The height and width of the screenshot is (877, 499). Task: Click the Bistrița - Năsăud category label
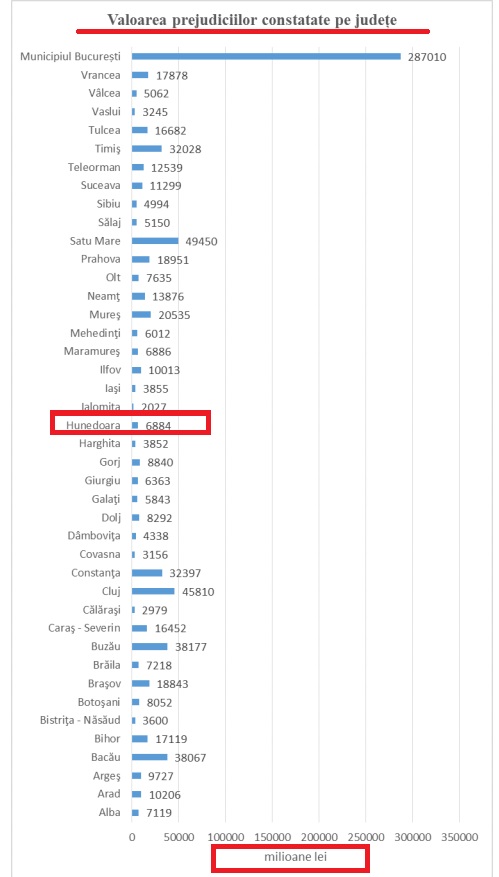81,720
